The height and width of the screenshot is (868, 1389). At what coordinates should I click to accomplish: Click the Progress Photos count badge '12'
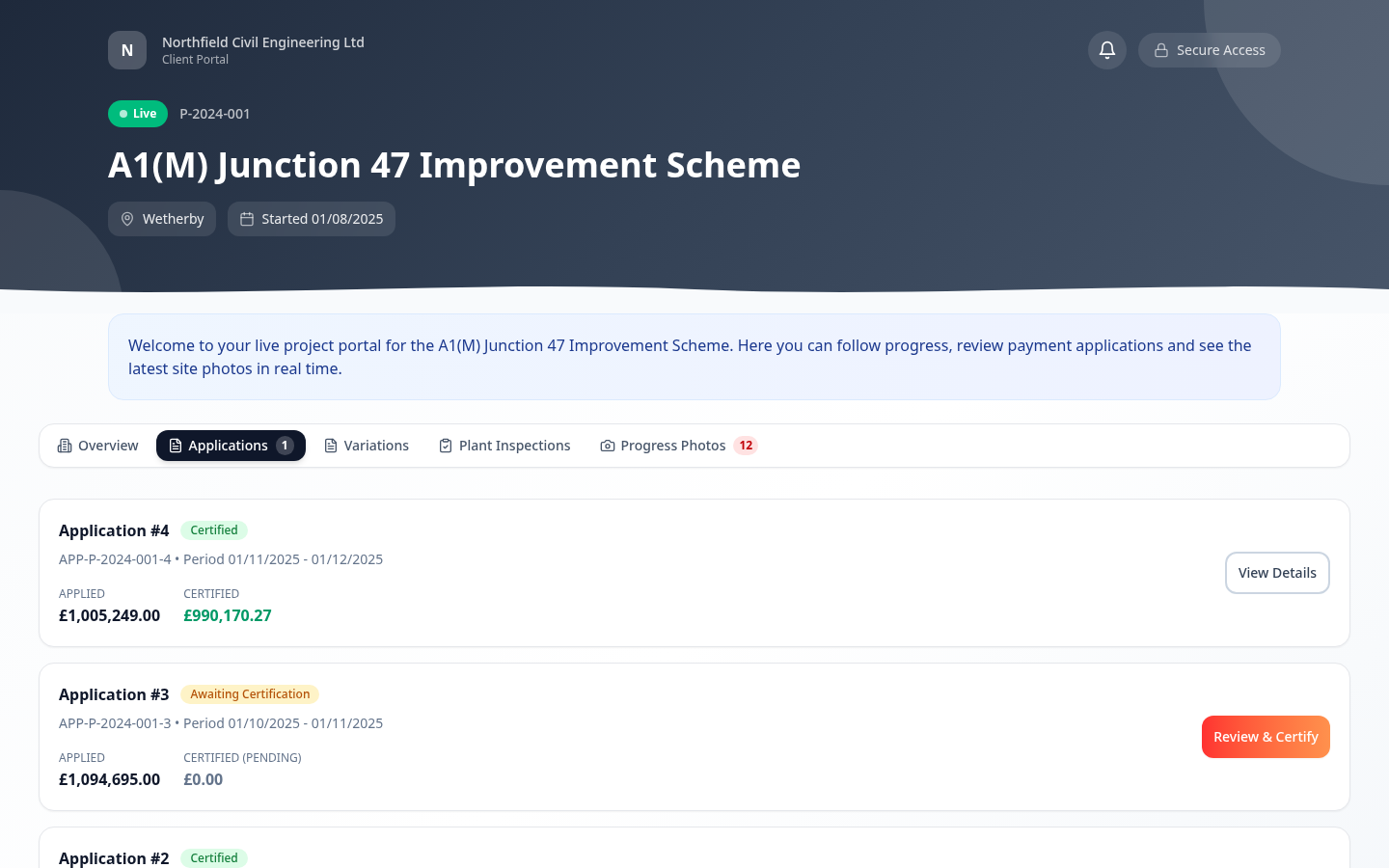[x=746, y=446]
